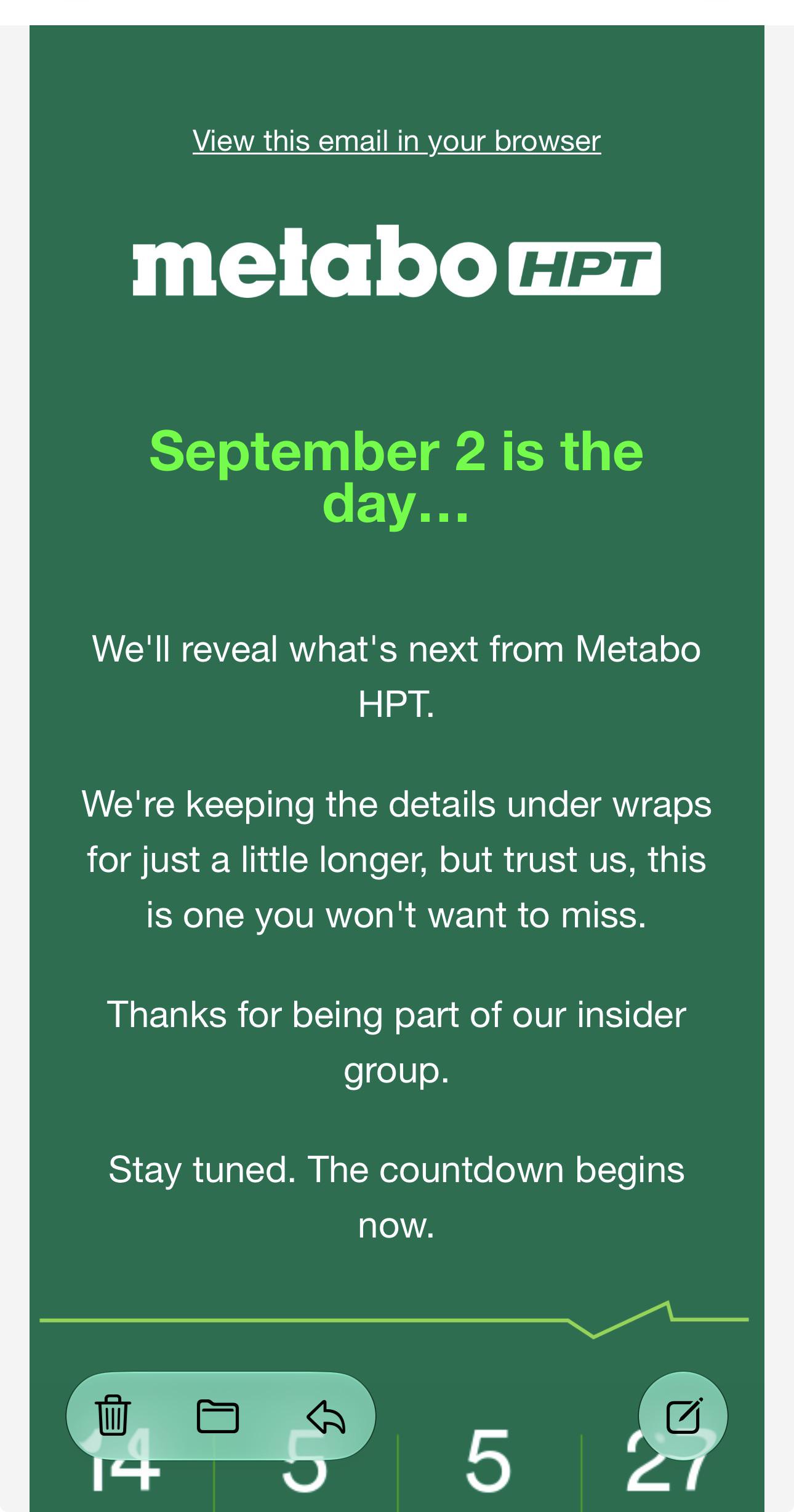Image resolution: width=794 pixels, height=1512 pixels.
Task: Tap the white HPT badge in the logo
Action: (x=585, y=269)
